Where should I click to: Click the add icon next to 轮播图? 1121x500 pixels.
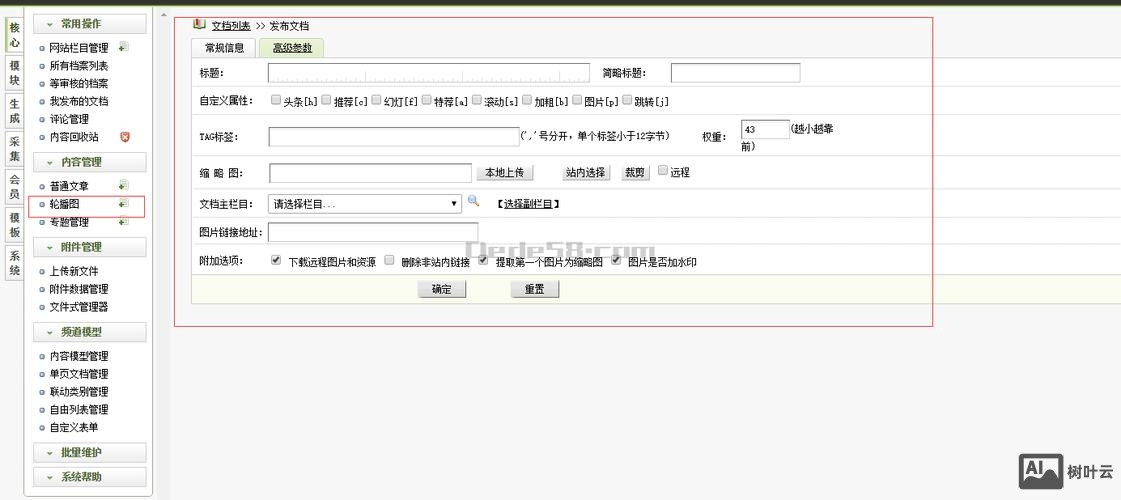124,204
